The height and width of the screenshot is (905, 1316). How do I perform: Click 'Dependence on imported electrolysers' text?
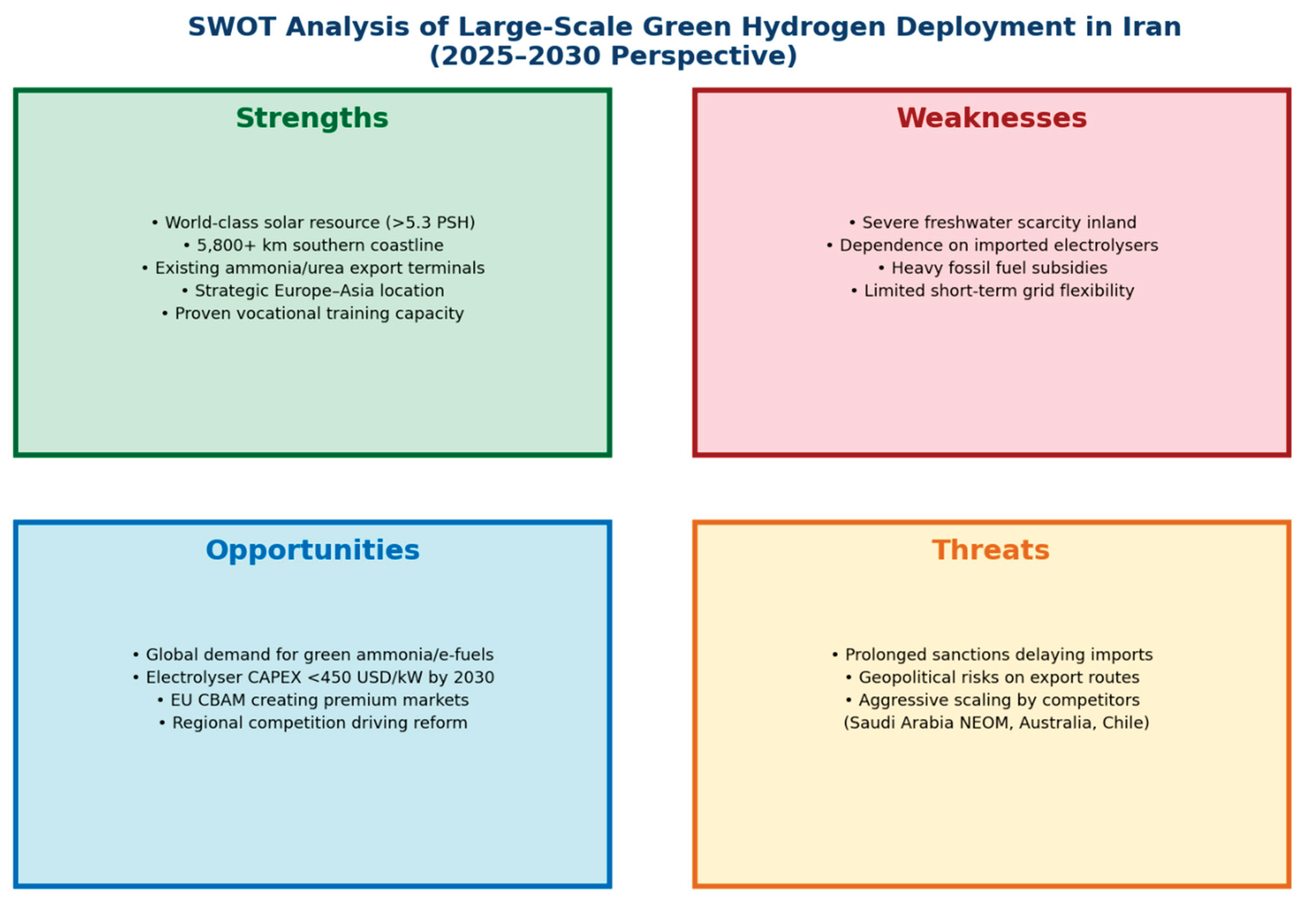pos(992,245)
